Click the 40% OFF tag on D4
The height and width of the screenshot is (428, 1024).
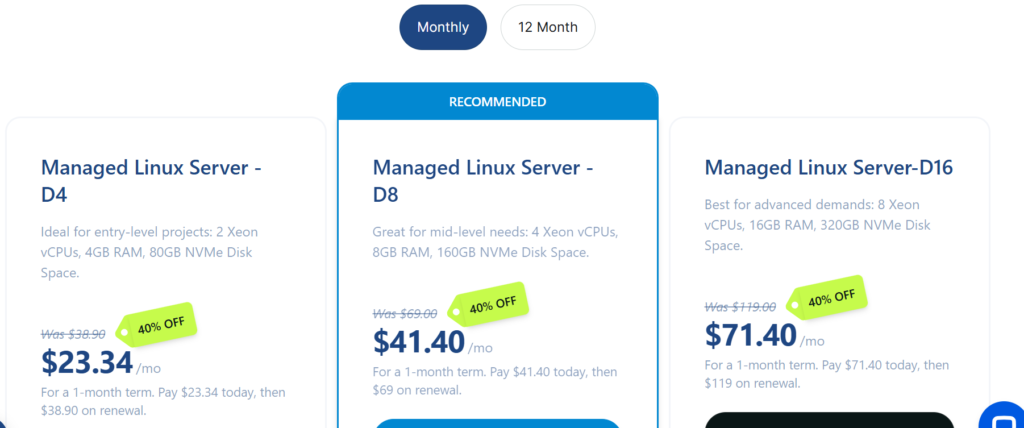point(157,324)
